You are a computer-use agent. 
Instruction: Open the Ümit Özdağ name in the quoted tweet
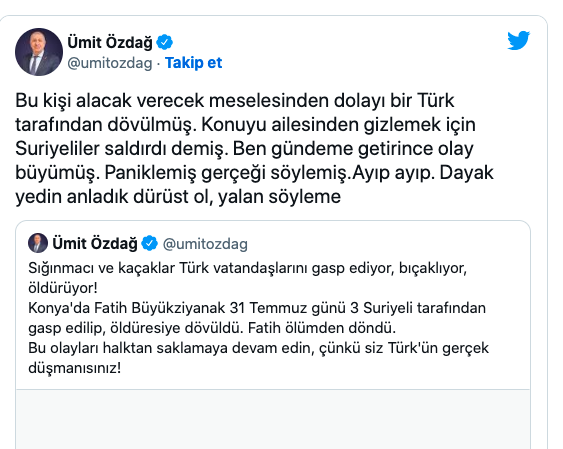pyautogui.click(x=95, y=243)
